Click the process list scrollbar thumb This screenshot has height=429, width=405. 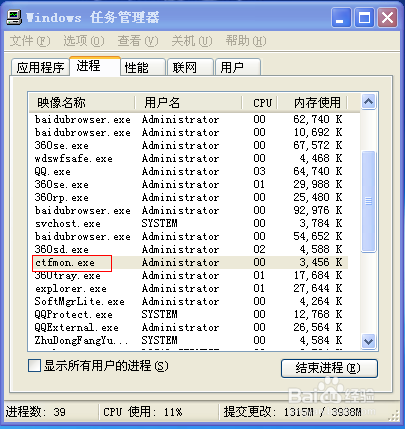coord(368,201)
